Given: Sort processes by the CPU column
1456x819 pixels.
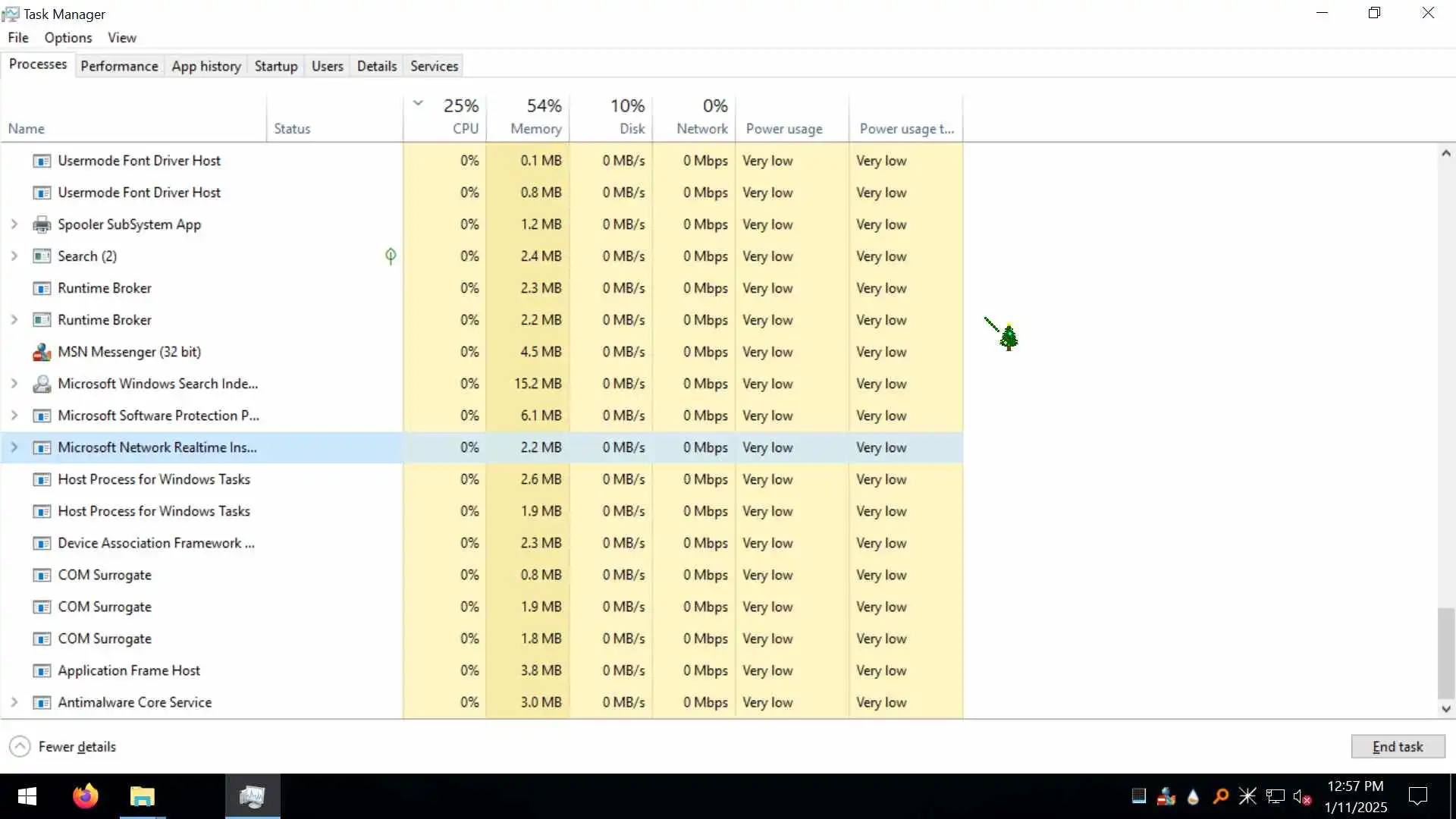Looking at the screenshot, I should point(460,117).
